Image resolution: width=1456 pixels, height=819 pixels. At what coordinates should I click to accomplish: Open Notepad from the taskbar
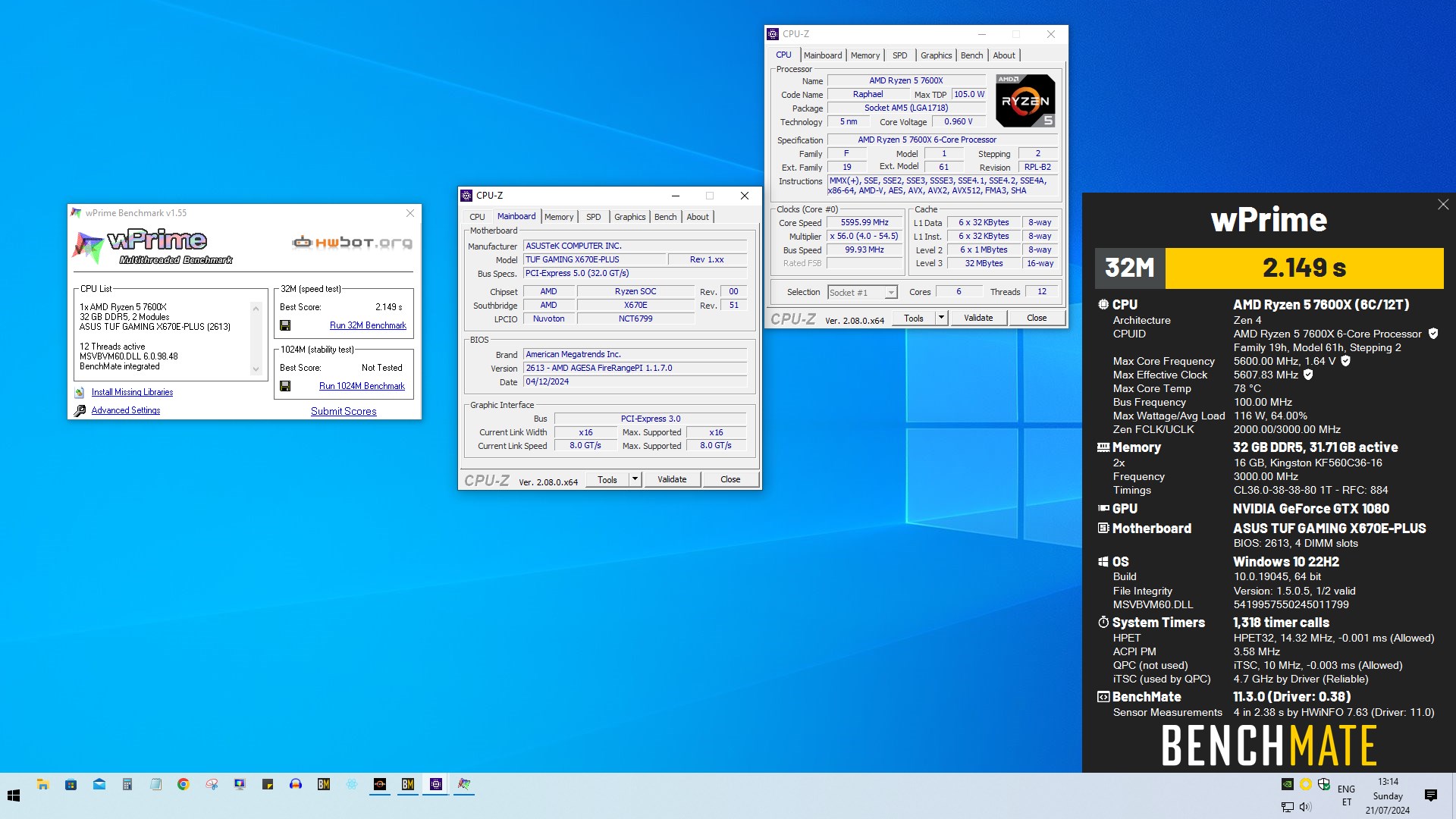pos(155,784)
